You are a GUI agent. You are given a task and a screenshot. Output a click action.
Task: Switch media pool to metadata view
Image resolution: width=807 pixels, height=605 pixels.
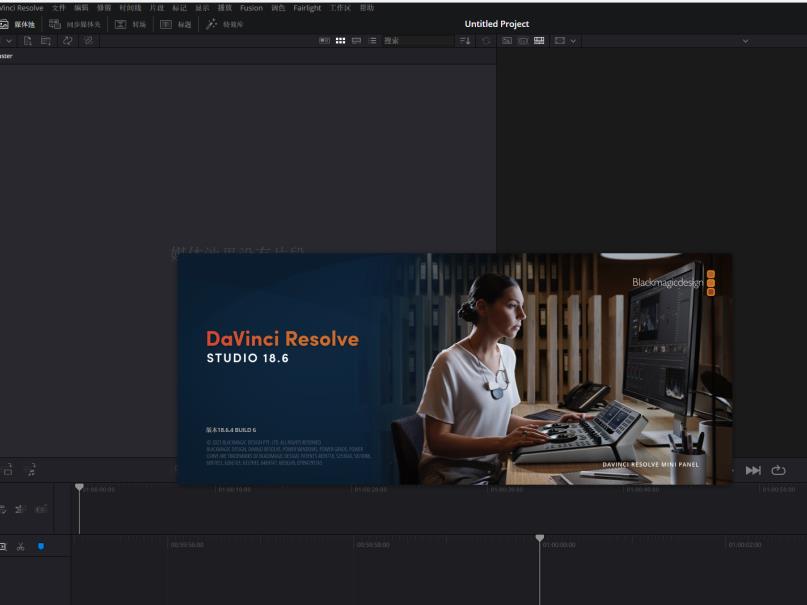coord(324,41)
